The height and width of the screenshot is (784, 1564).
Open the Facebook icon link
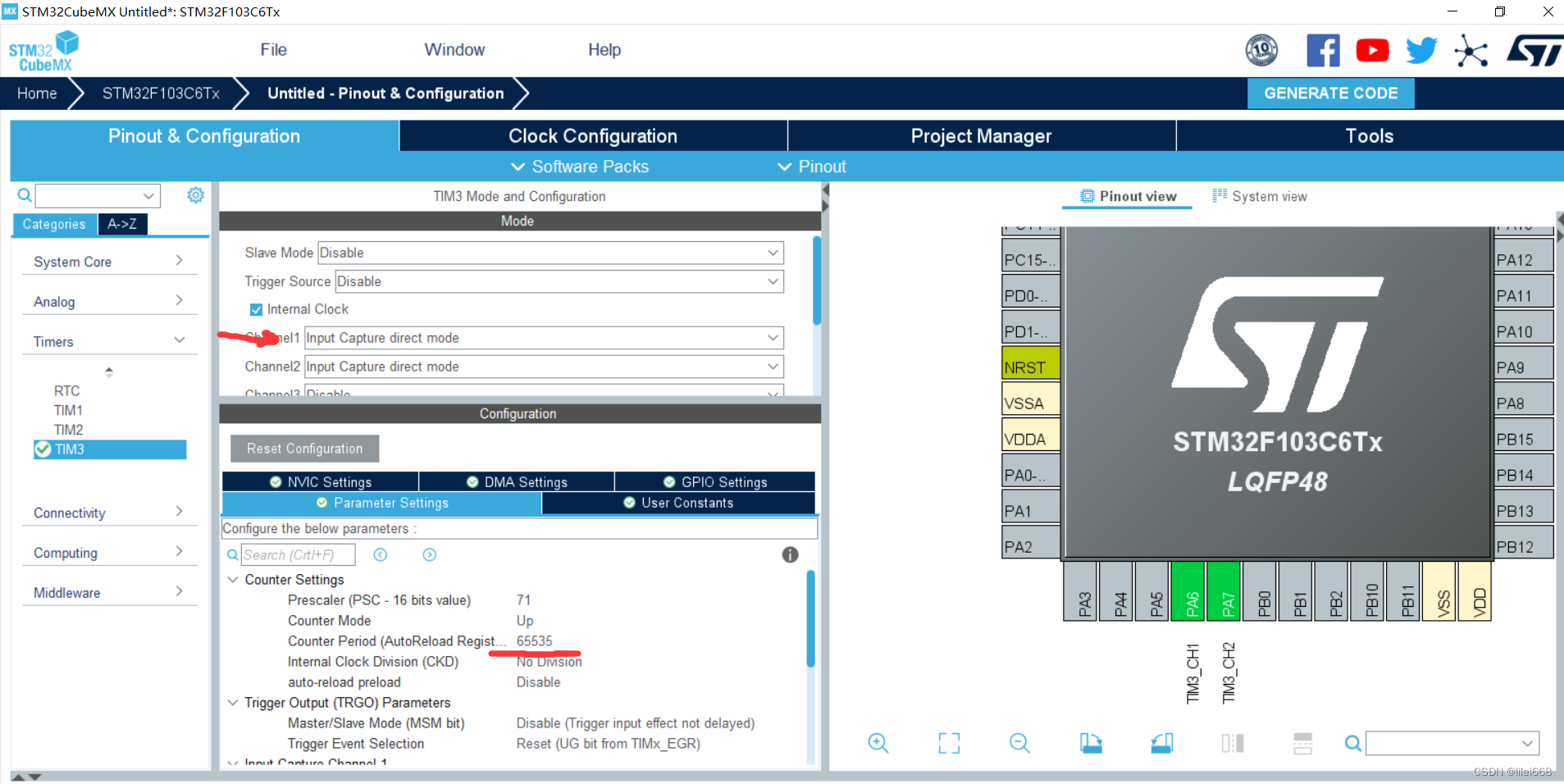pyautogui.click(x=1323, y=51)
